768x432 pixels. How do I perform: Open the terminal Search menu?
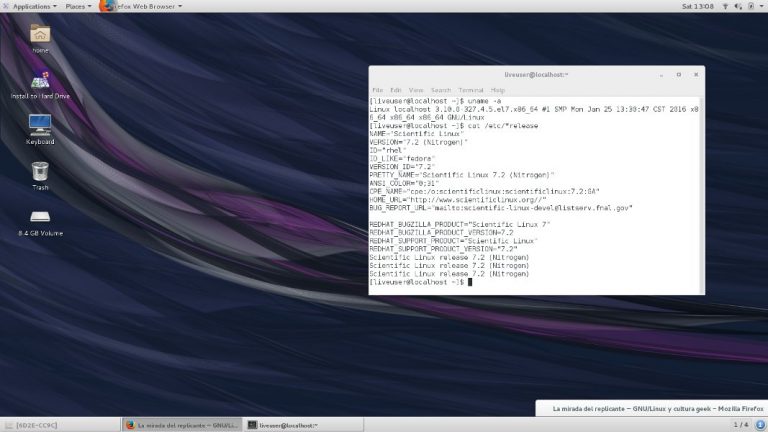pos(441,90)
